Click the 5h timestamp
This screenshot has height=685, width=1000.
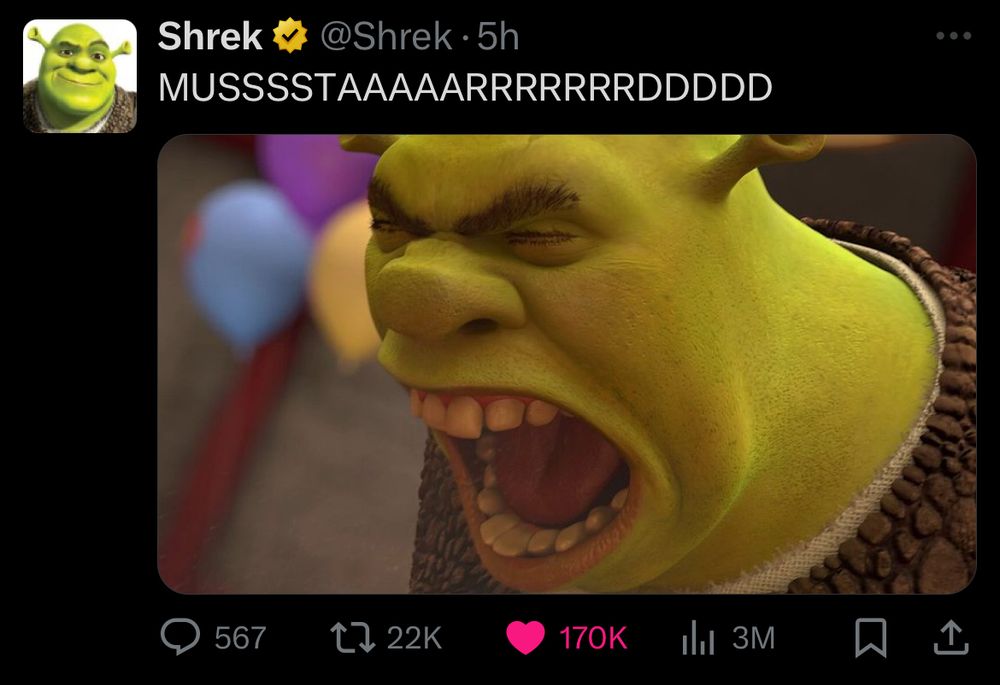[498, 36]
